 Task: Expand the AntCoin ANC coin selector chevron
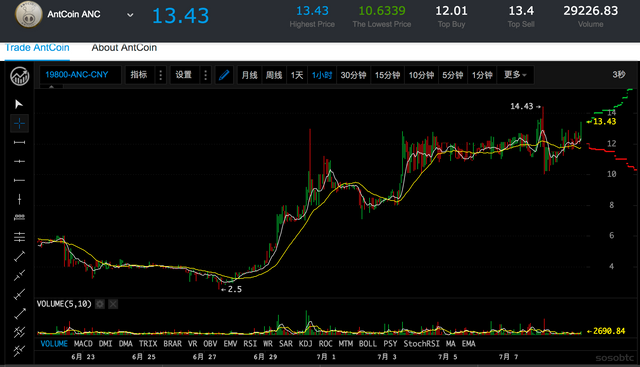tap(130, 15)
